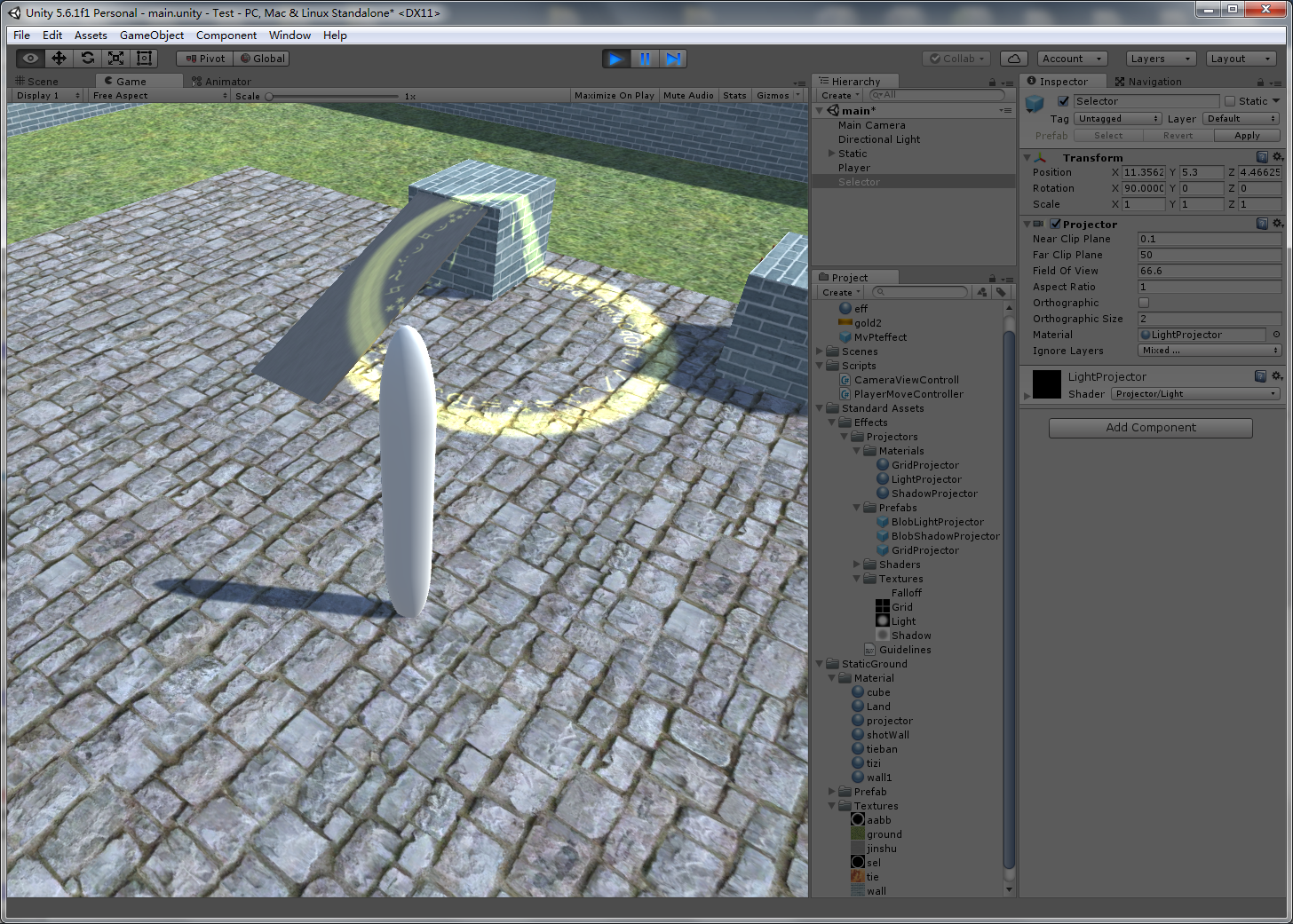Viewport: 1293px width, 924px height.
Task: Toggle Maximize On Play
Action: [x=614, y=96]
